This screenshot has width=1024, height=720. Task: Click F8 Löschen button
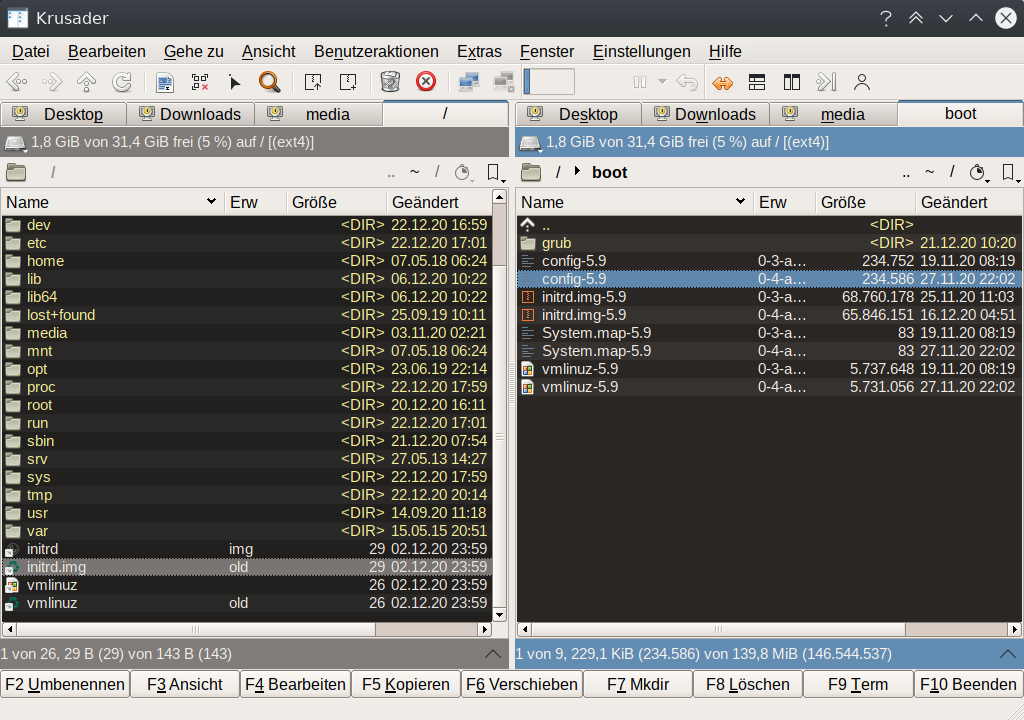pos(748,684)
